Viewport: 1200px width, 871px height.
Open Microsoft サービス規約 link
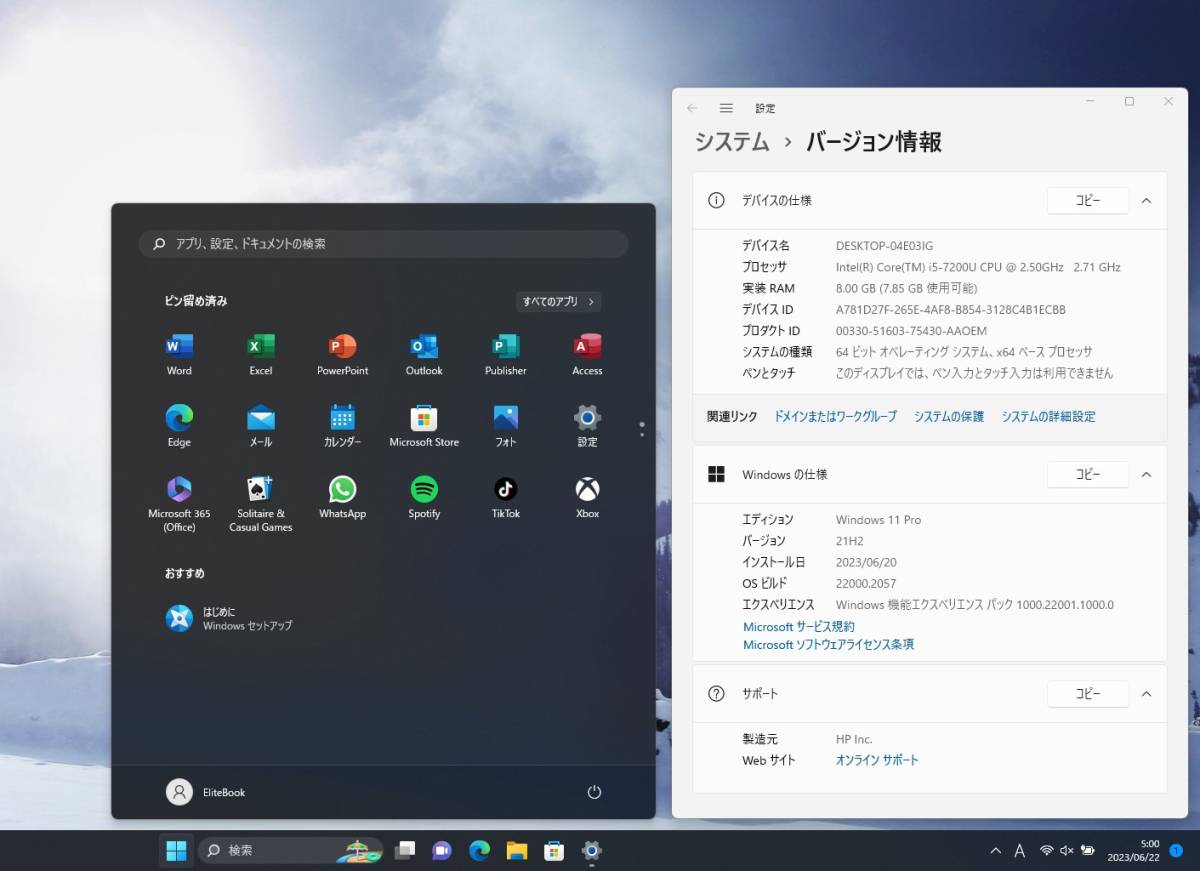tap(799, 627)
